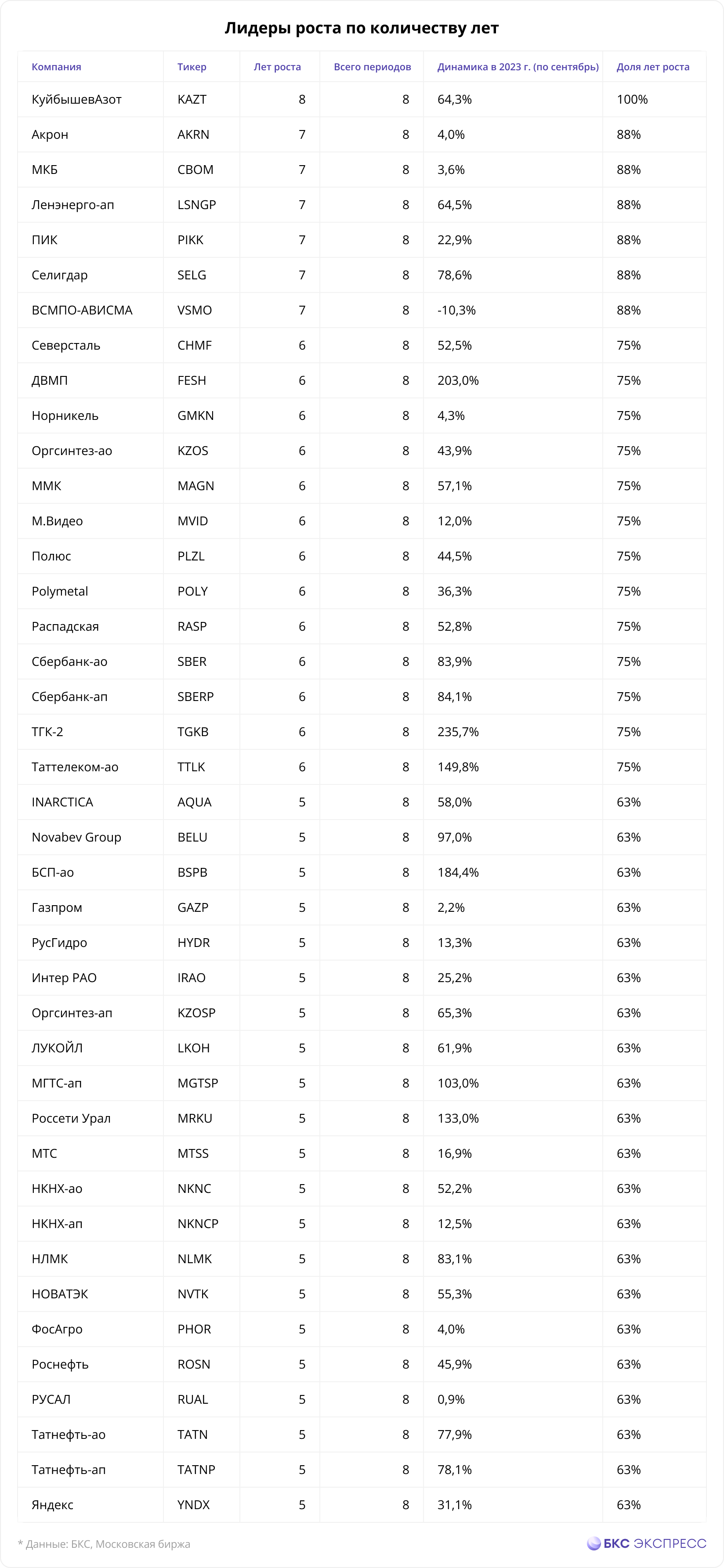Click the data source footnote text
724x1568 pixels.
pos(104,1544)
